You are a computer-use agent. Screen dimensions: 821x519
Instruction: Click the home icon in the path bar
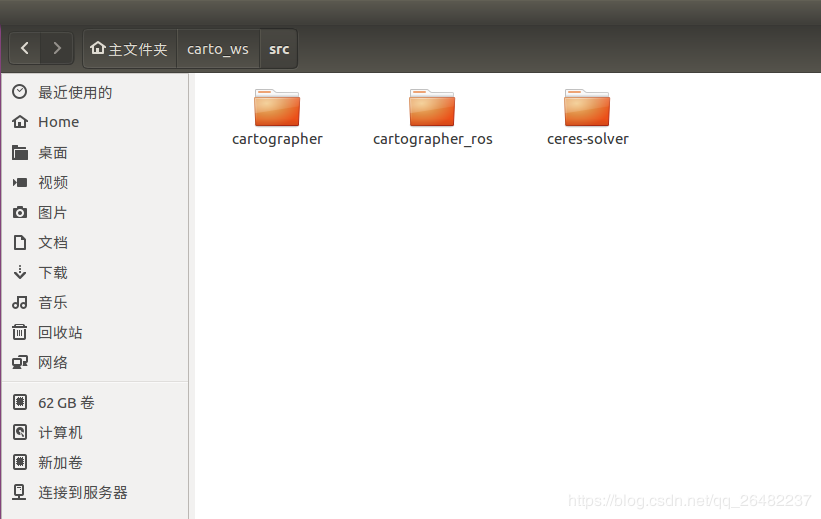98,48
